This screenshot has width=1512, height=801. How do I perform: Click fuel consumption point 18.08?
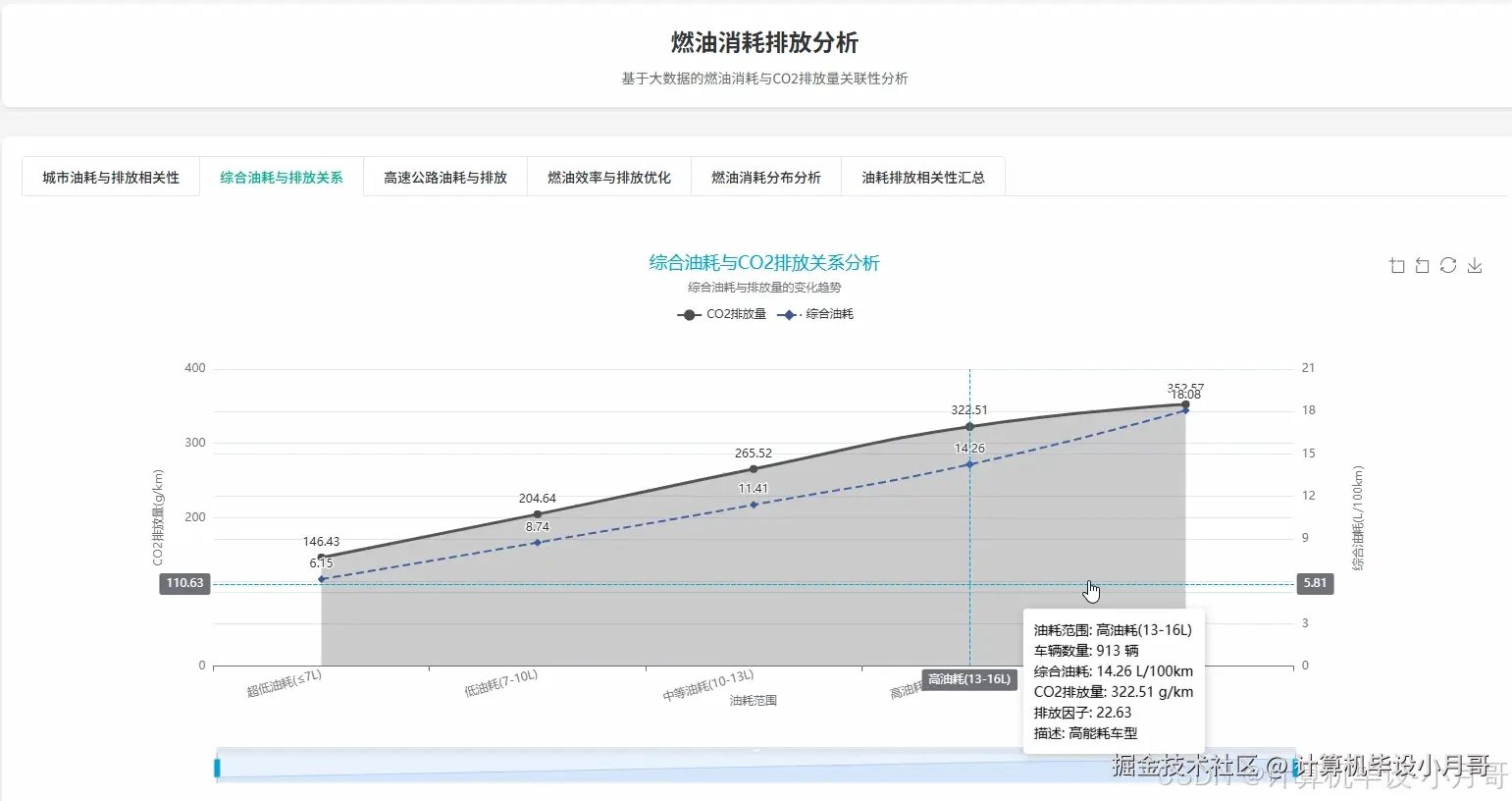pyautogui.click(x=1185, y=410)
